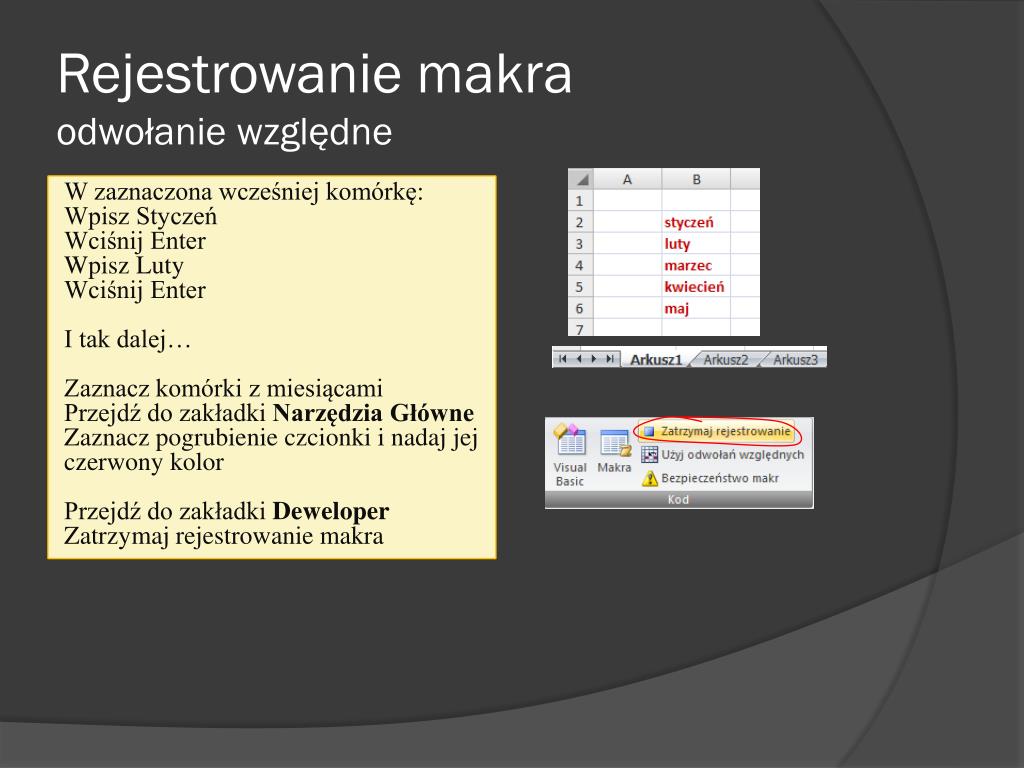Screen dimensions: 1024x768
Task: Click the bold text Narzędzia Główne
Action: (373, 413)
